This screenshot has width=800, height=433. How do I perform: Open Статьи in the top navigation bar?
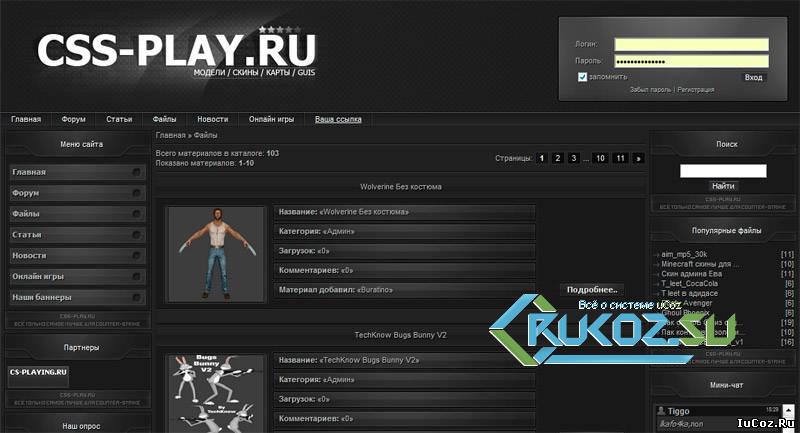click(x=119, y=119)
